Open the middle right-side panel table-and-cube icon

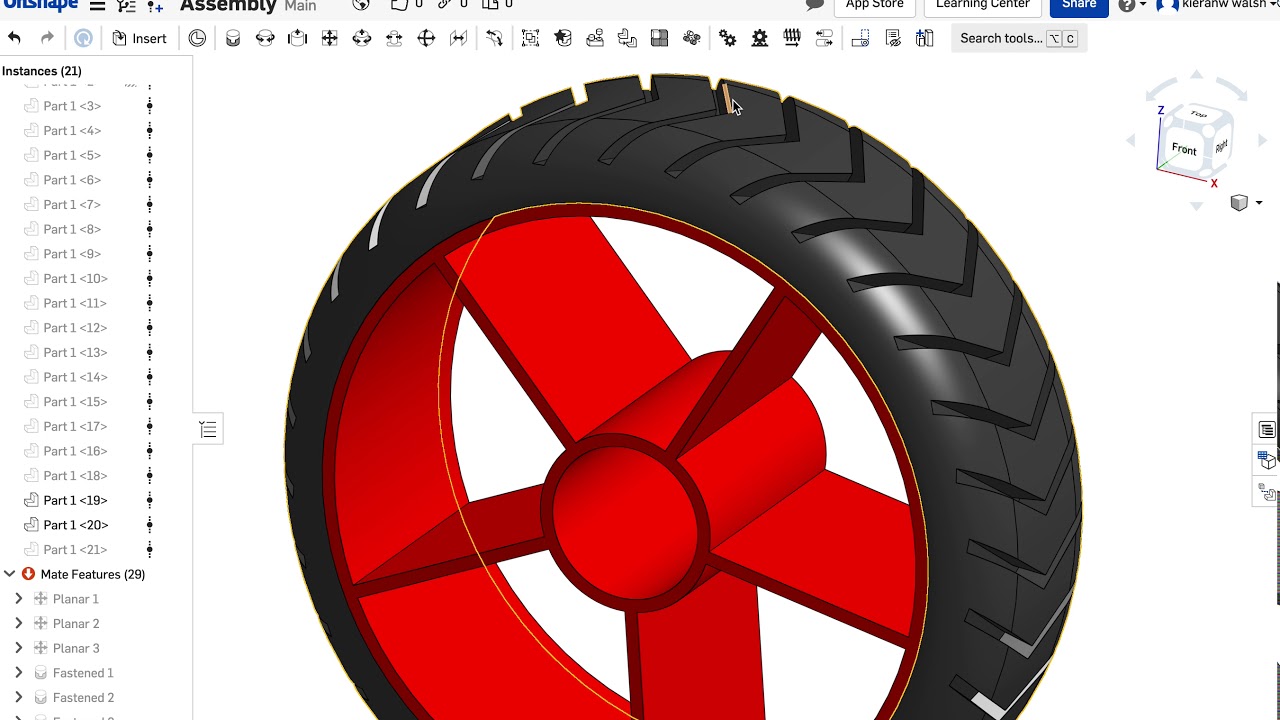pyautogui.click(x=1267, y=460)
